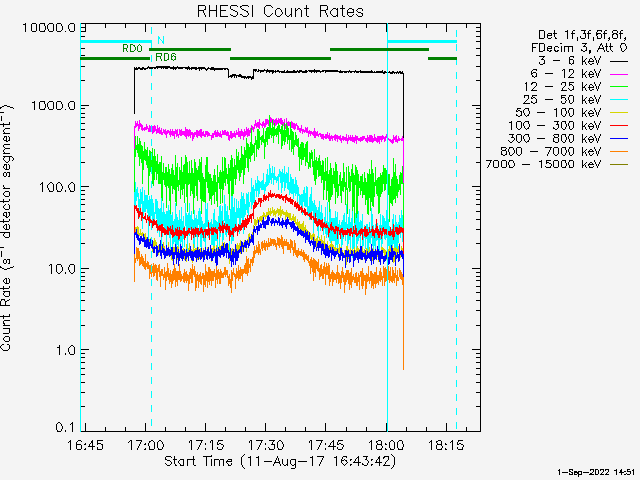Click the olive legend swatch for 7000 - 15000 keV
Screen dimensions: 640x480
tap(619, 164)
